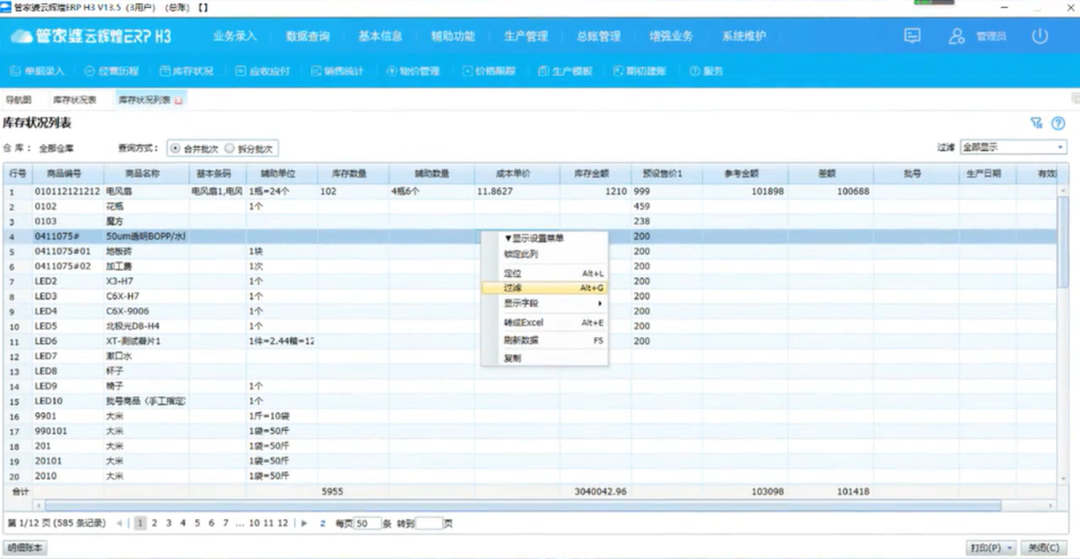Click the cloud logo of 管家婆云辉煌ERP
Viewport: 1080px width, 559px height.
[x=21, y=36]
